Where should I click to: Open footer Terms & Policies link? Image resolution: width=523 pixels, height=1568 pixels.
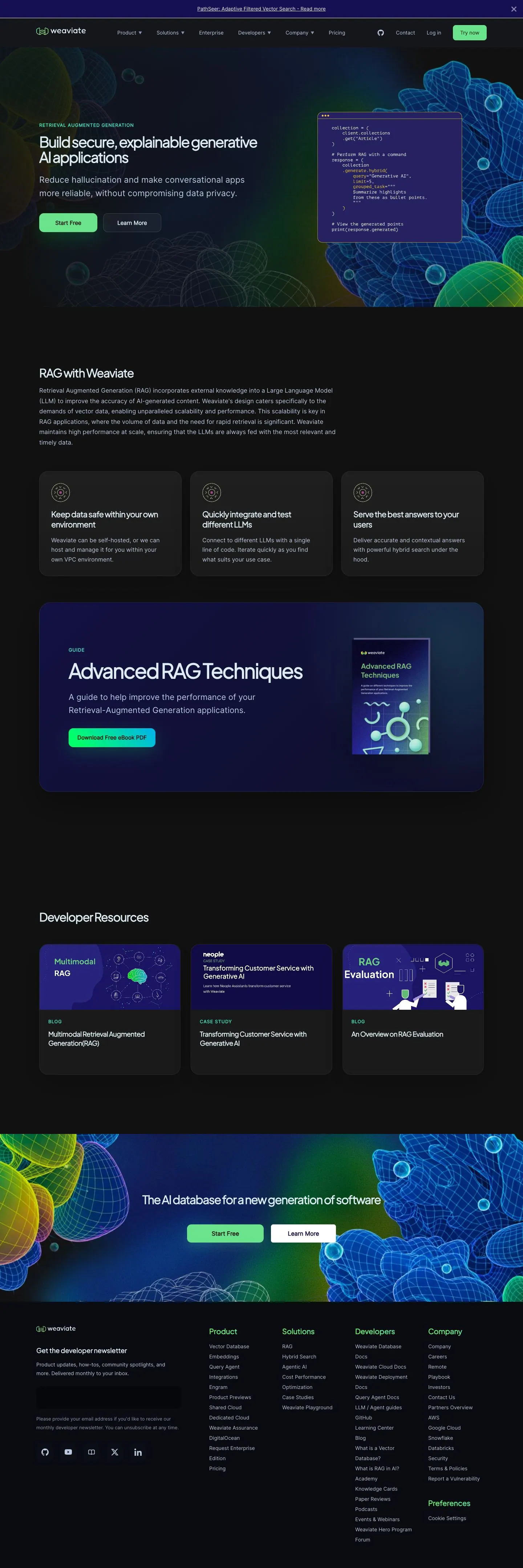pyautogui.click(x=447, y=1468)
